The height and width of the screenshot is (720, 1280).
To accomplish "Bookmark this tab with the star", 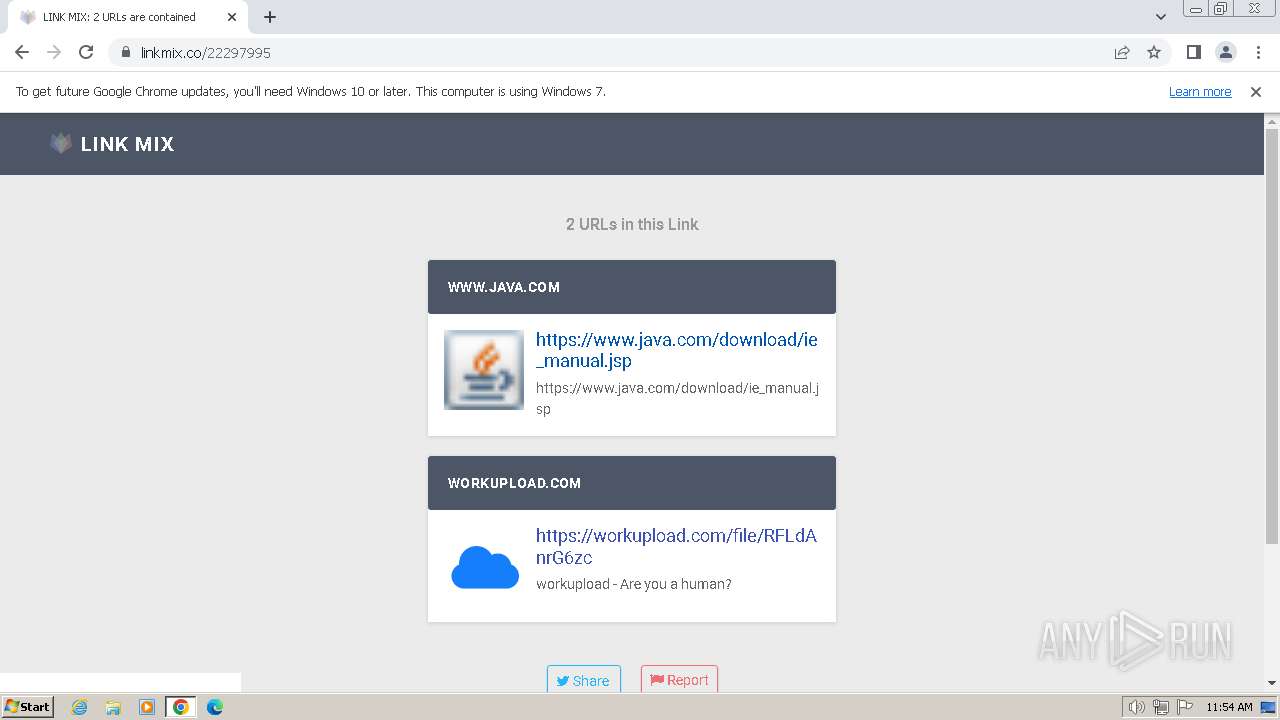I will pyautogui.click(x=1154, y=52).
